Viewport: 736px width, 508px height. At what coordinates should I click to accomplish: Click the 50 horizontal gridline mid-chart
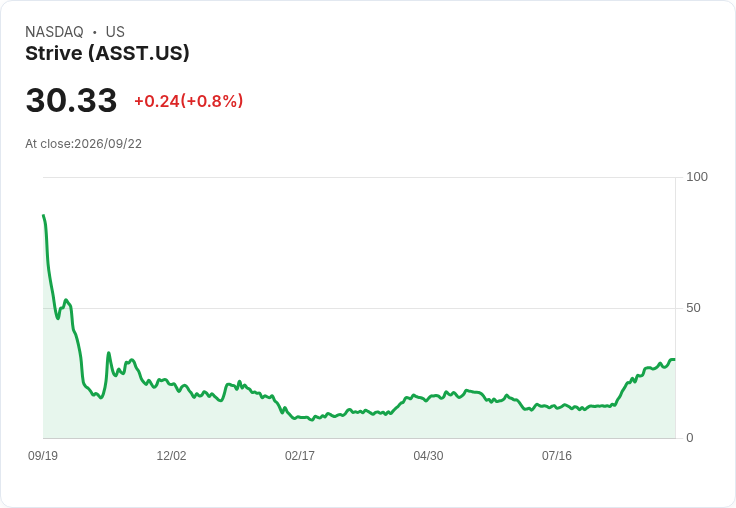[x=360, y=308]
